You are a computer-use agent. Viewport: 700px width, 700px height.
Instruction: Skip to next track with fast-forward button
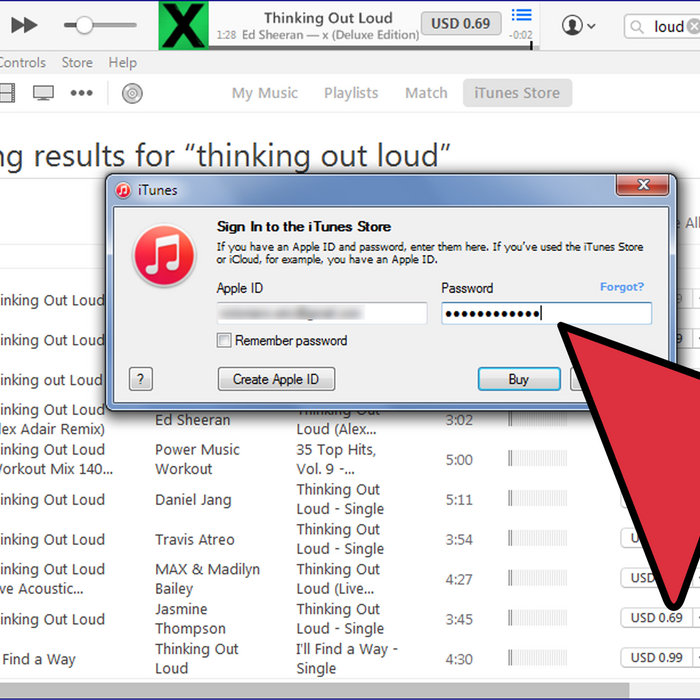click(x=24, y=25)
